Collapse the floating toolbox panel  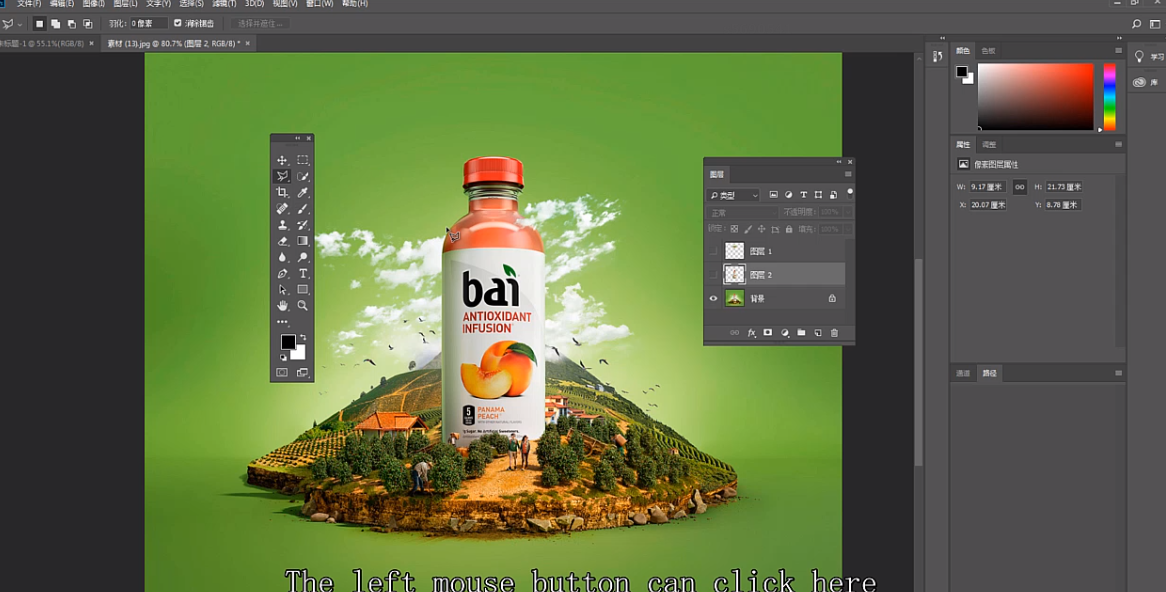tap(297, 138)
